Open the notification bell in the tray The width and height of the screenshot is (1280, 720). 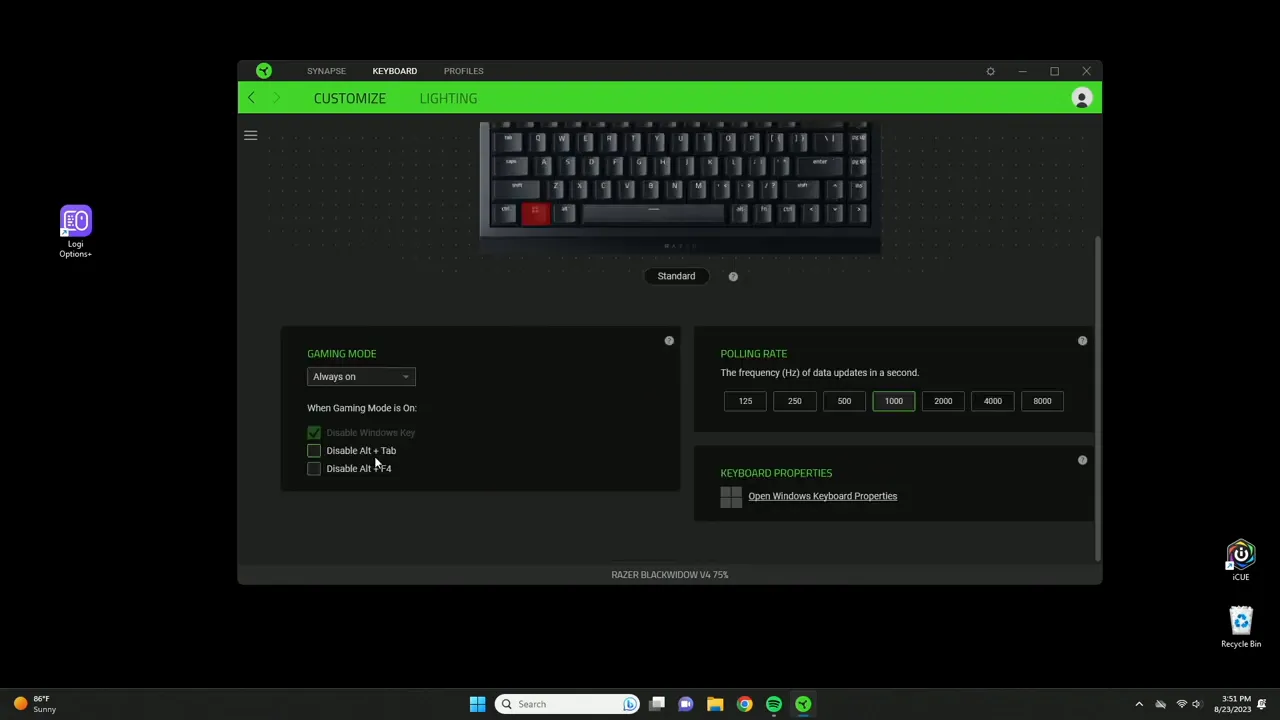click(x=1262, y=704)
